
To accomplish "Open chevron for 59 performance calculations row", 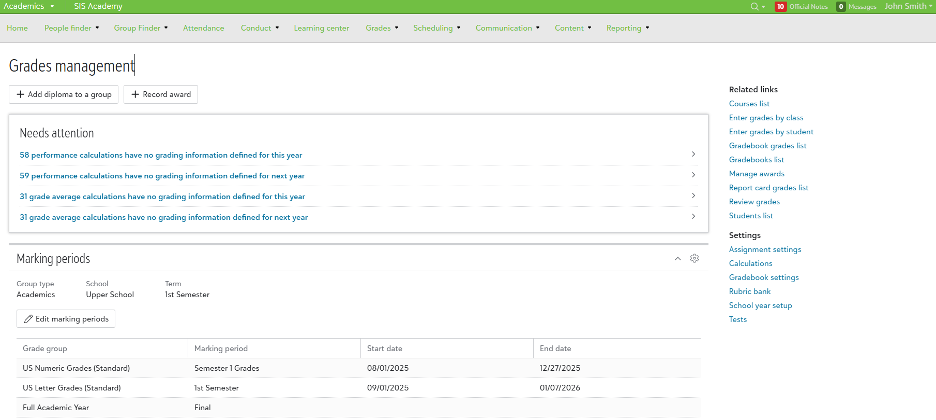I will (x=693, y=175).
